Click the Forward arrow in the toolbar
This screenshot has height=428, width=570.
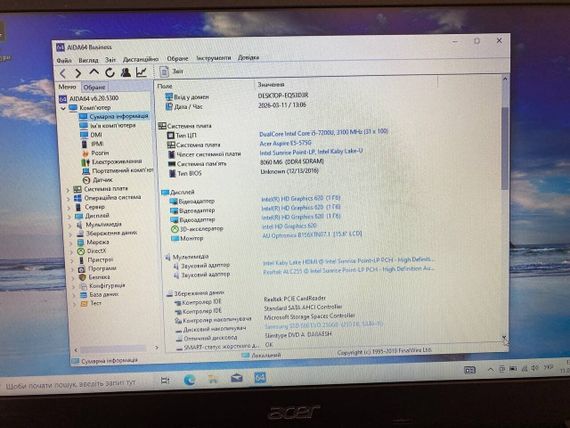coord(78,73)
